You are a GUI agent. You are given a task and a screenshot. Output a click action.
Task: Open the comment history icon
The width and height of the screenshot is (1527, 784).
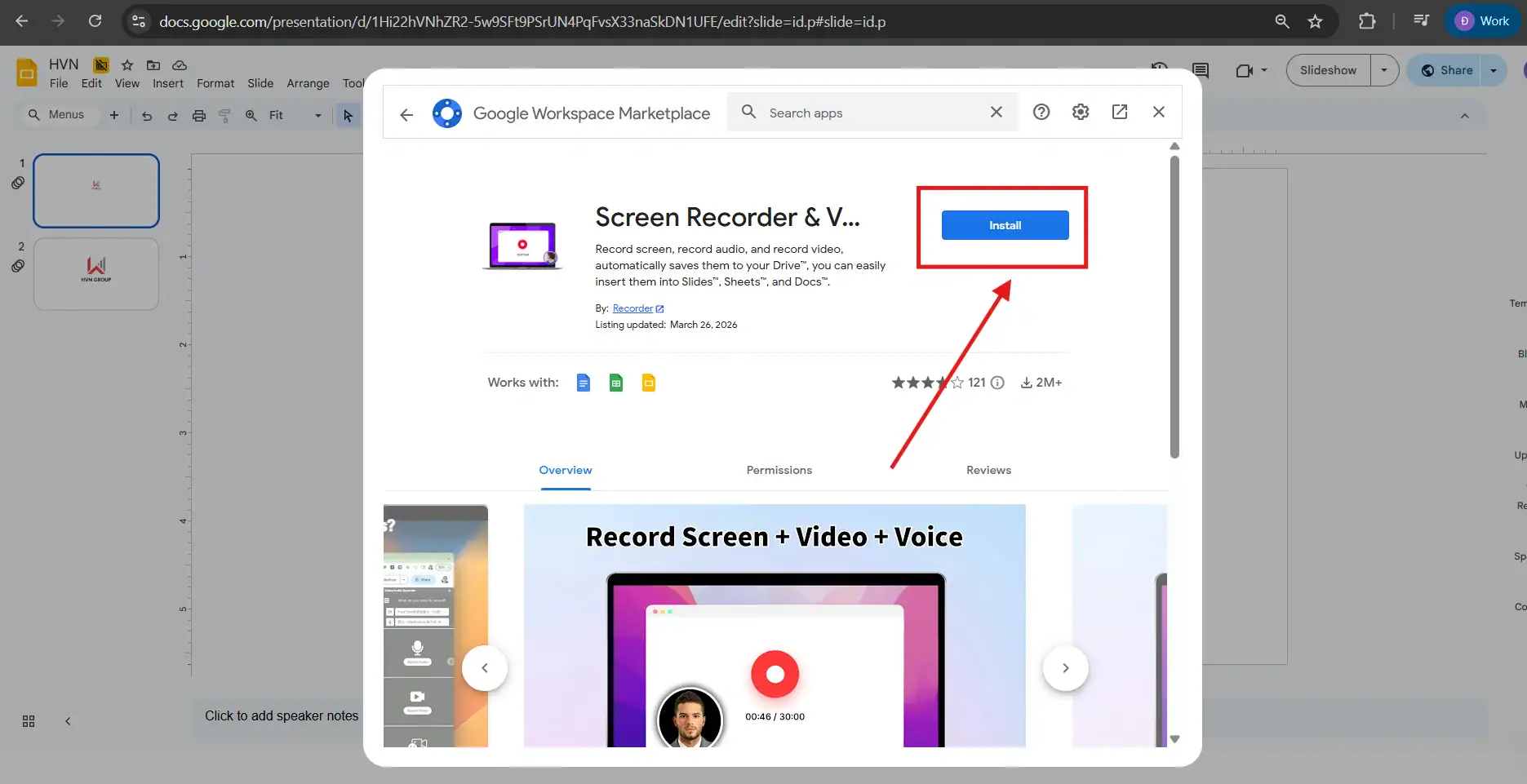1201,70
